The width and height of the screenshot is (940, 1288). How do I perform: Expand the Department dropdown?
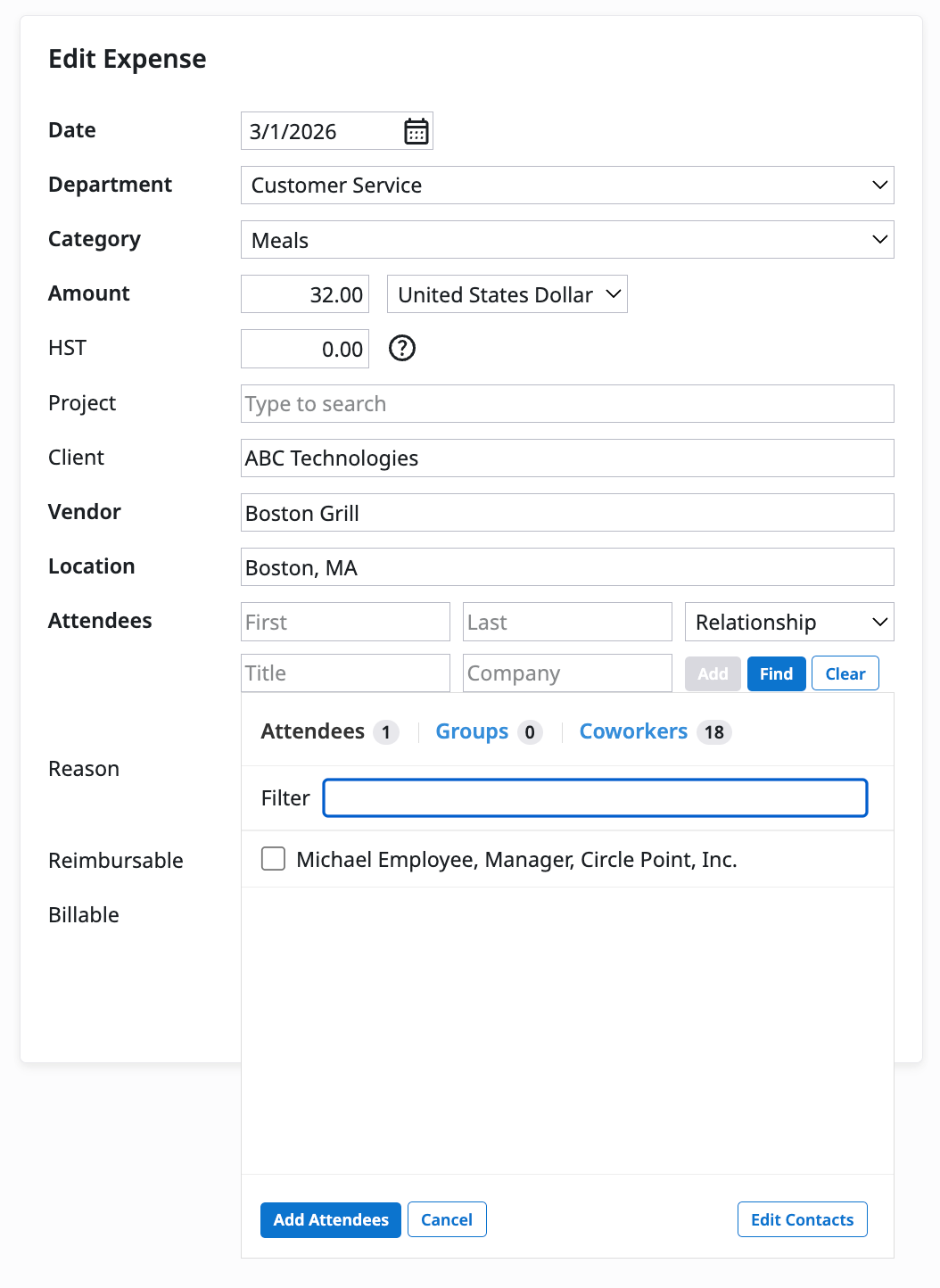(566, 186)
